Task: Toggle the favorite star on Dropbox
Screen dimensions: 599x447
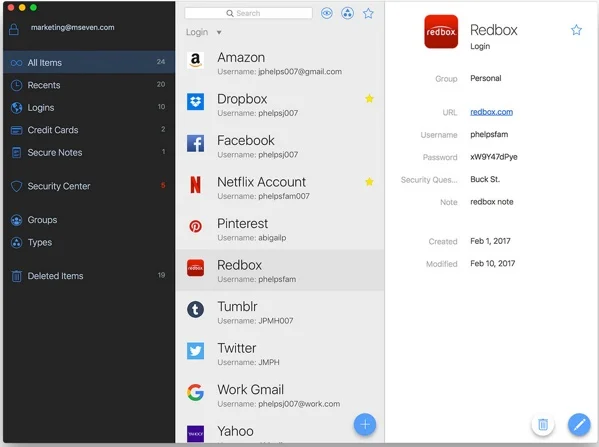Action: pyautogui.click(x=369, y=99)
